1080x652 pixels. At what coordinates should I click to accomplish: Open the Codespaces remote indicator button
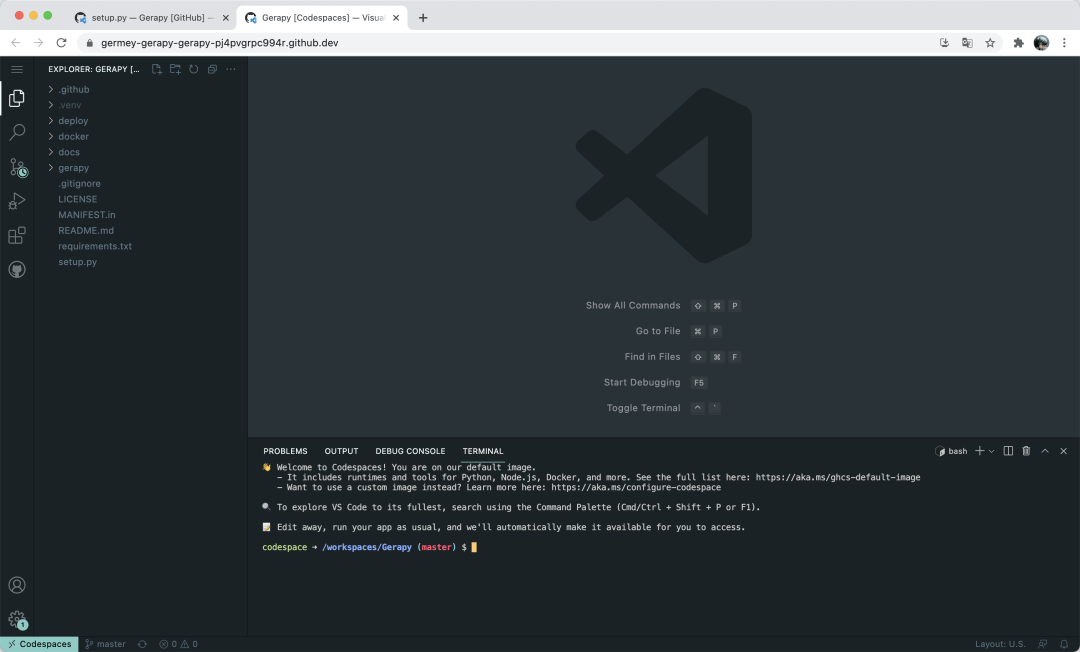[38, 644]
